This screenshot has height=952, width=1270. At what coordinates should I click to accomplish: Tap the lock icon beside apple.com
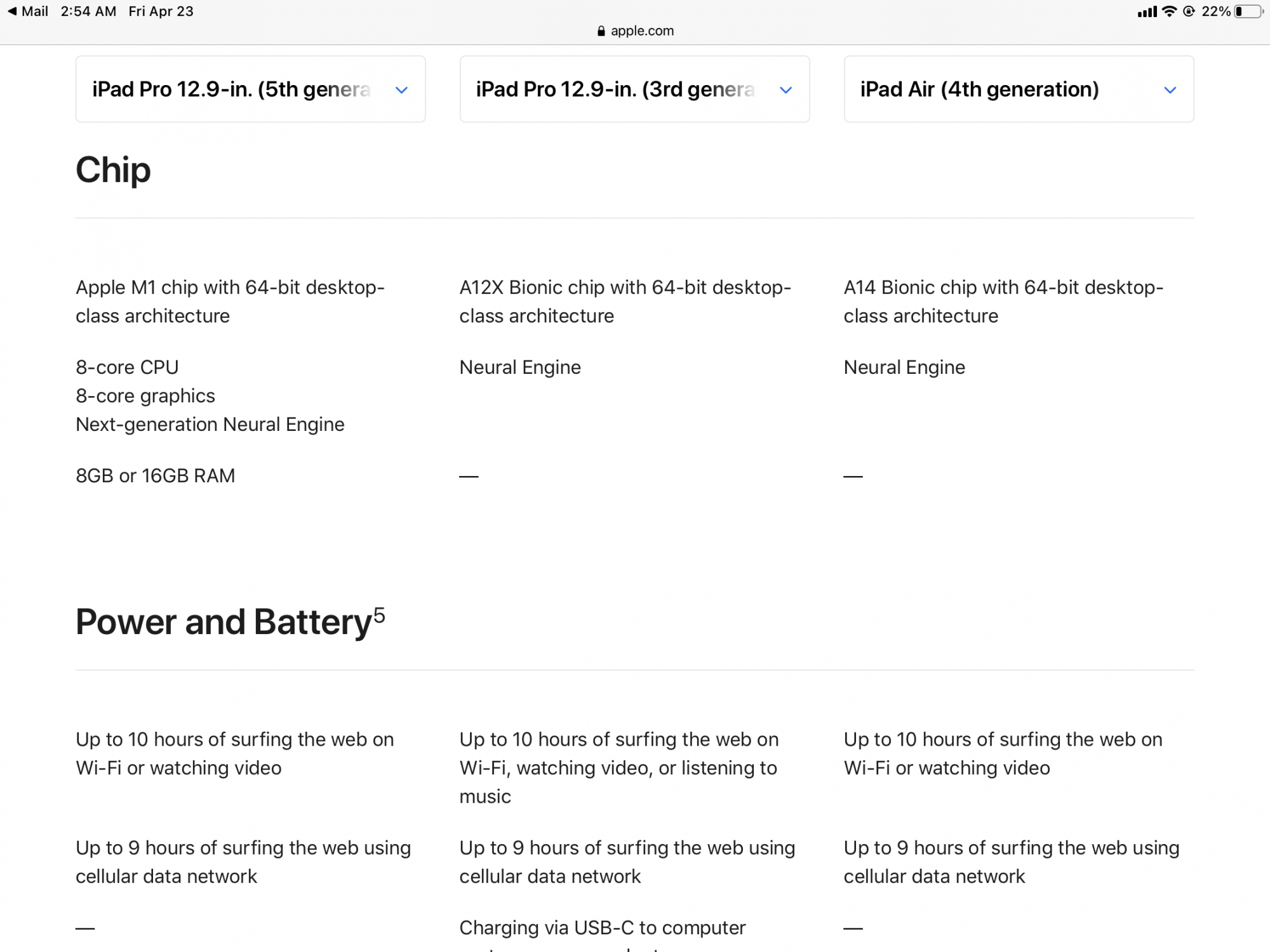601,31
